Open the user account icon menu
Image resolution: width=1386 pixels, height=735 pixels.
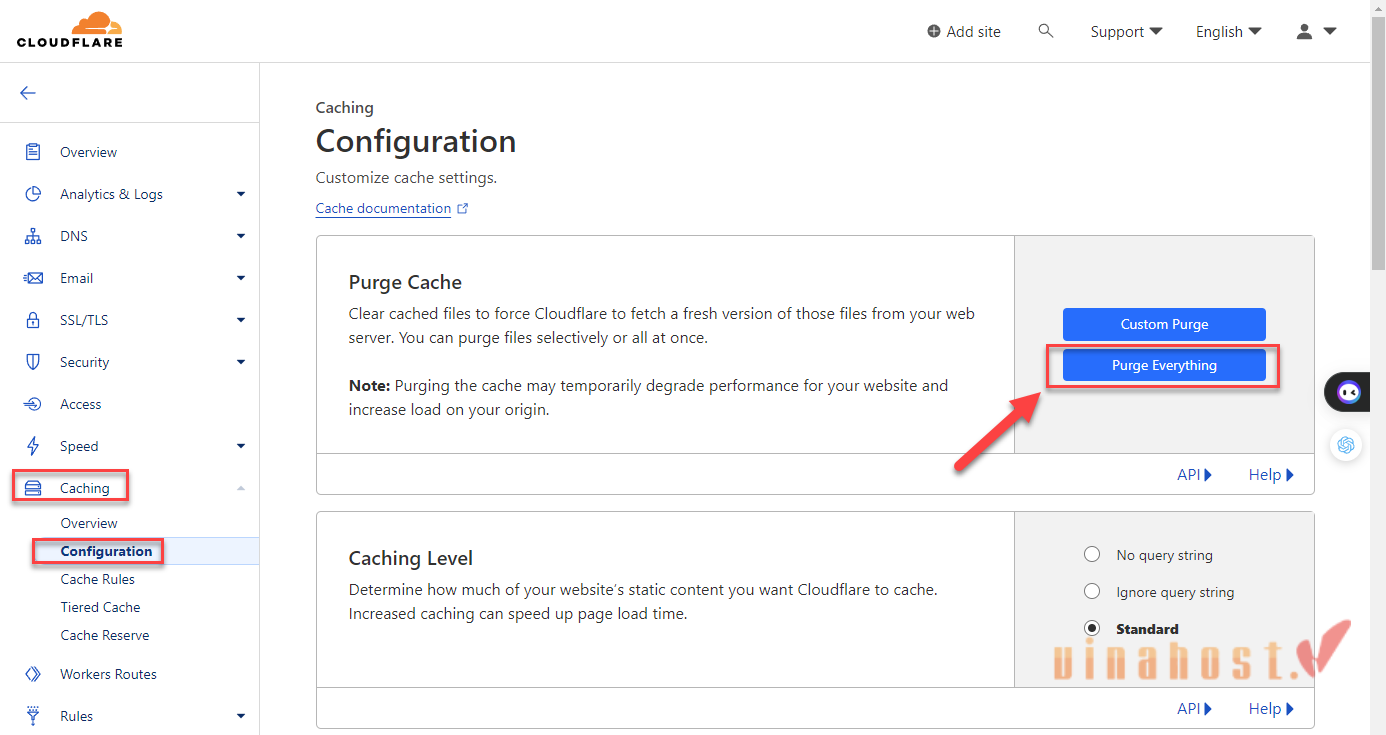1315,32
